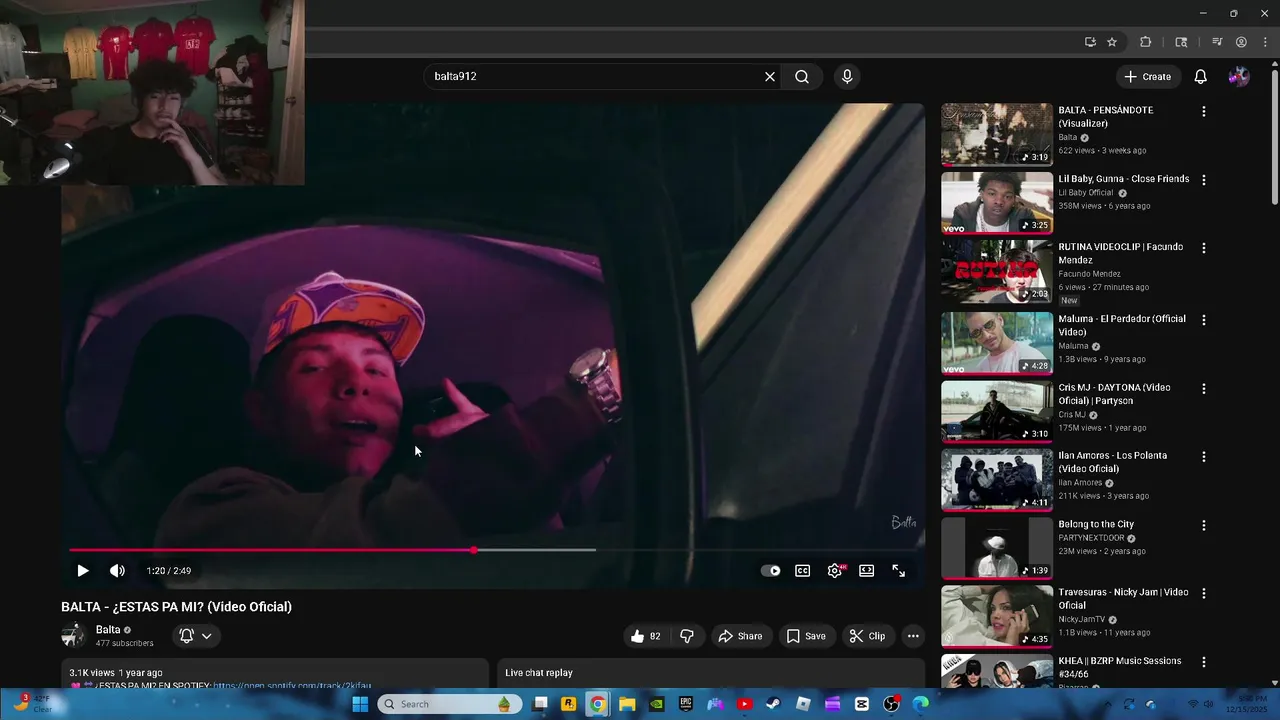Open Epic Games Launcher from taskbar
Image resolution: width=1280 pixels, height=720 pixels.
pos(686,704)
